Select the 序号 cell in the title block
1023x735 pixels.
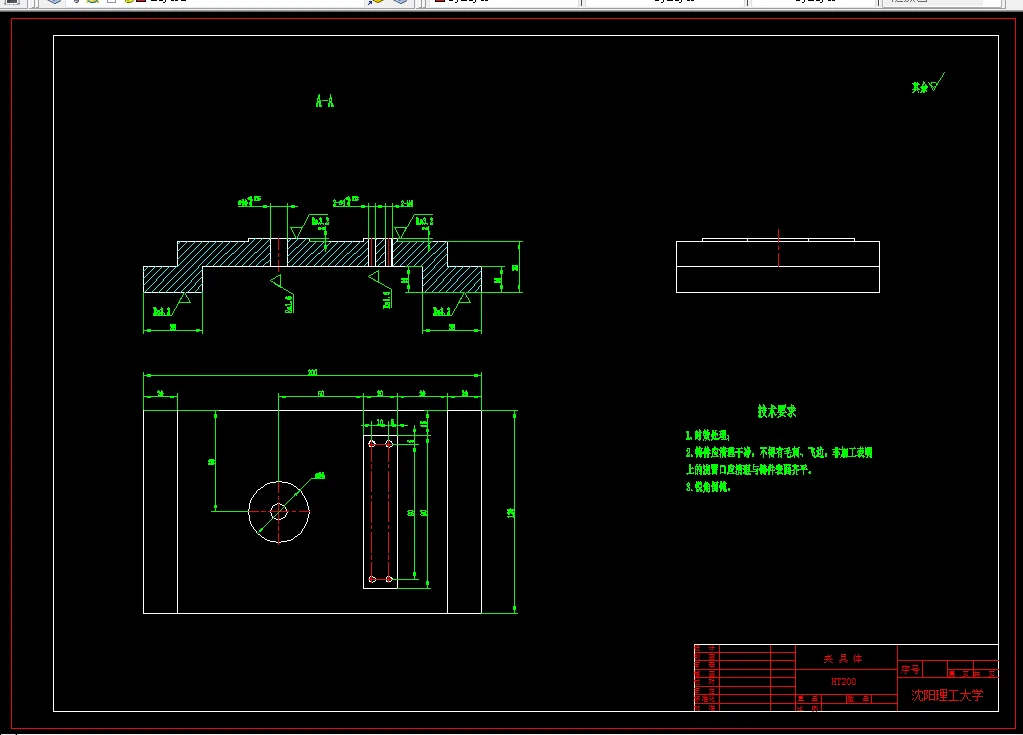910,670
